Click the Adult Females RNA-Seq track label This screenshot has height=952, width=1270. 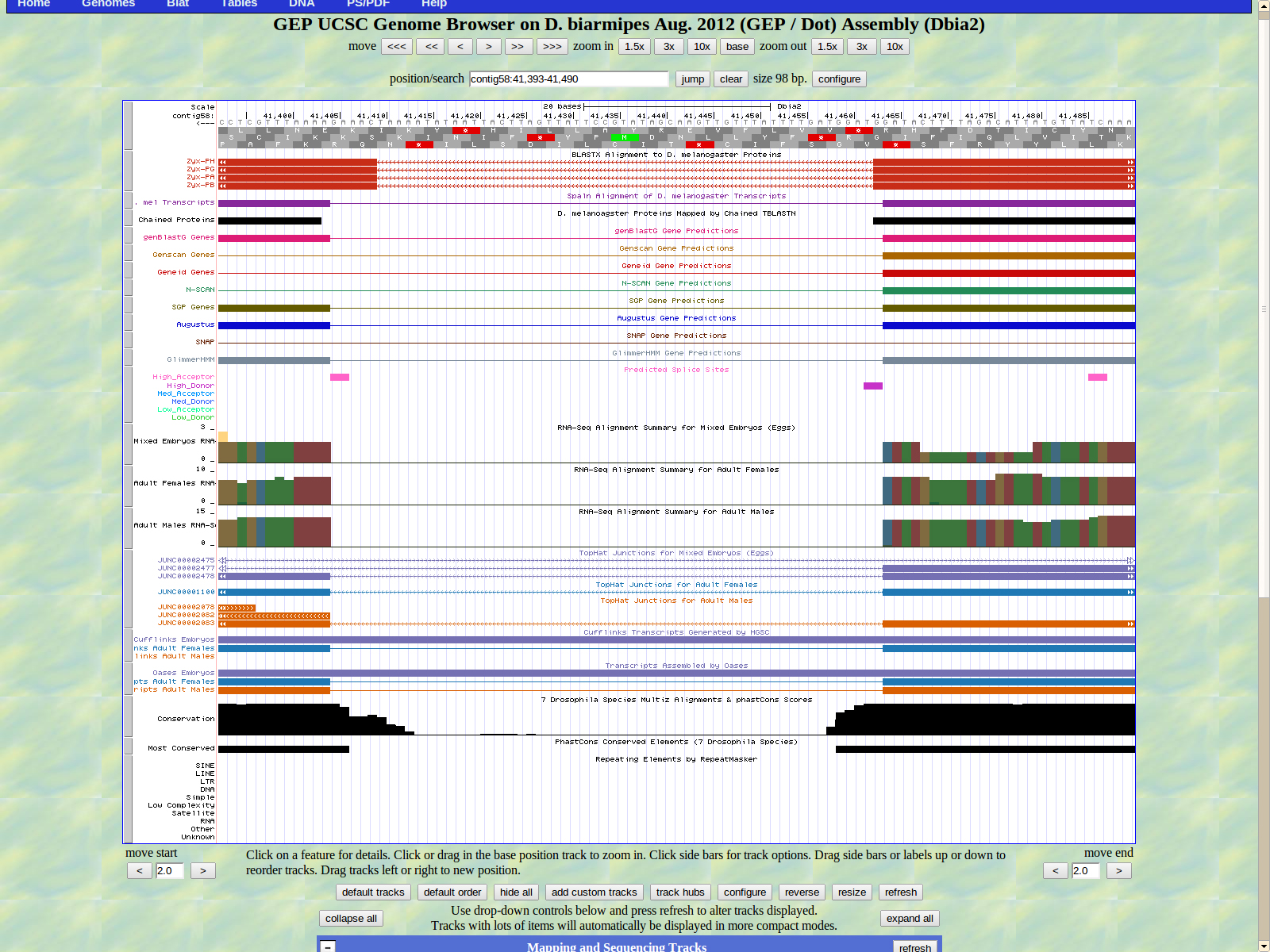click(x=175, y=483)
